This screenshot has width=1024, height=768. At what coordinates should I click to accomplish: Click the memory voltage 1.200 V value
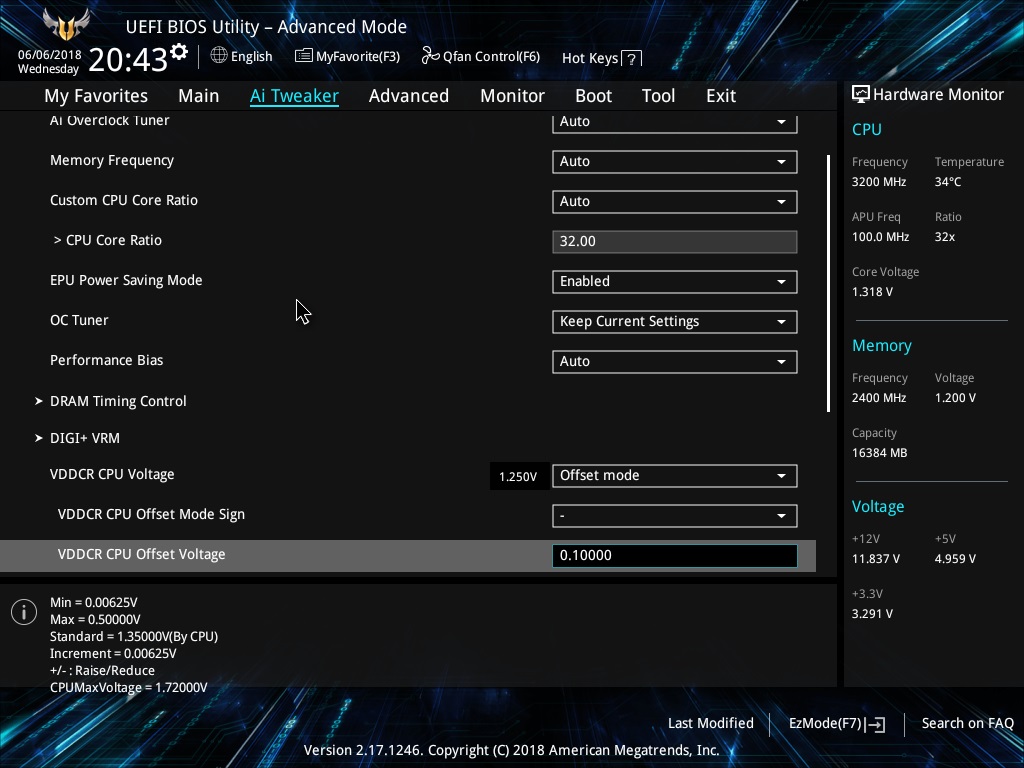click(x=955, y=398)
